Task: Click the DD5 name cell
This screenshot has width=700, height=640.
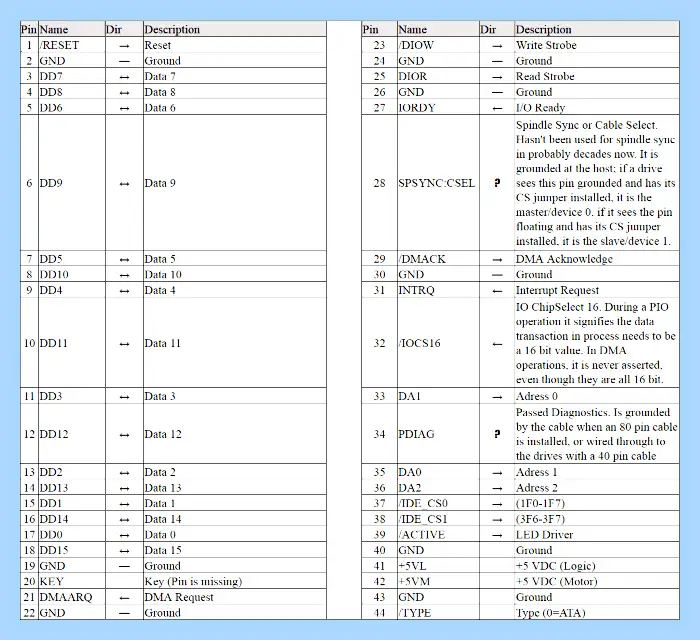Action: 72,259
